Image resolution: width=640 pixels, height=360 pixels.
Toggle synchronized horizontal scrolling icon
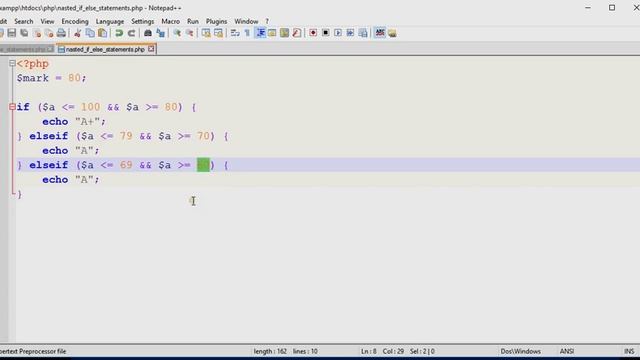click(x=219, y=33)
